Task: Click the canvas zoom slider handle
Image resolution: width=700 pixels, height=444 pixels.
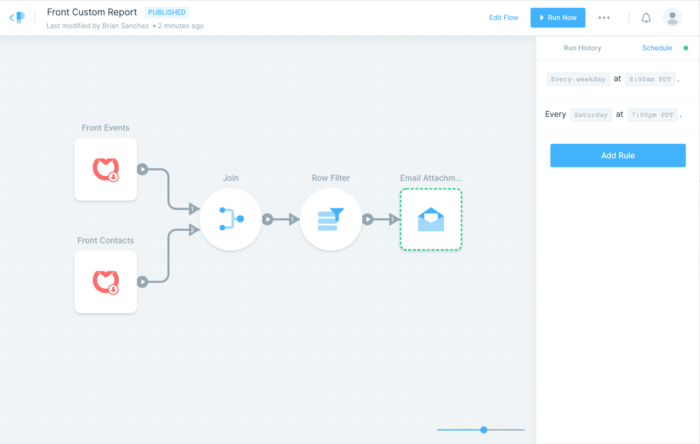Action: click(483, 430)
